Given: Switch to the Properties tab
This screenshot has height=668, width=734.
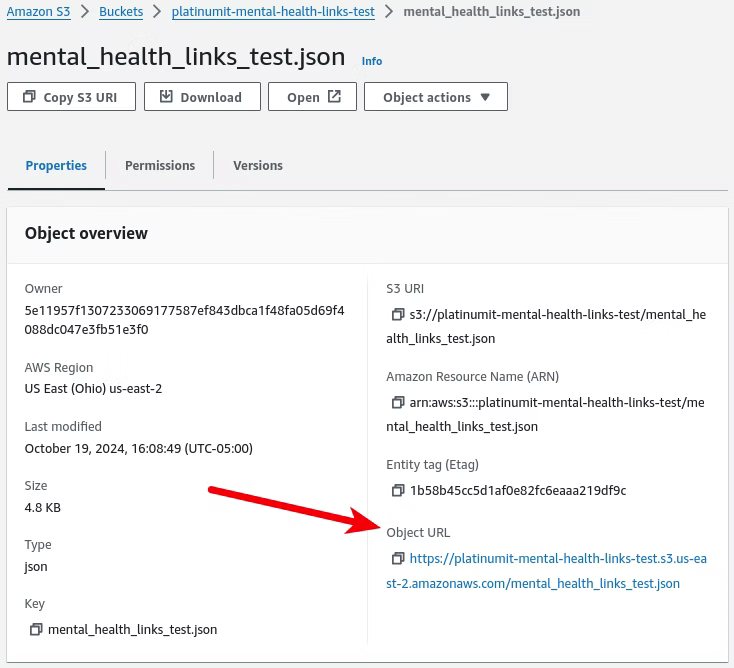Looking at the screenshot, I should (x=56, y=165).
